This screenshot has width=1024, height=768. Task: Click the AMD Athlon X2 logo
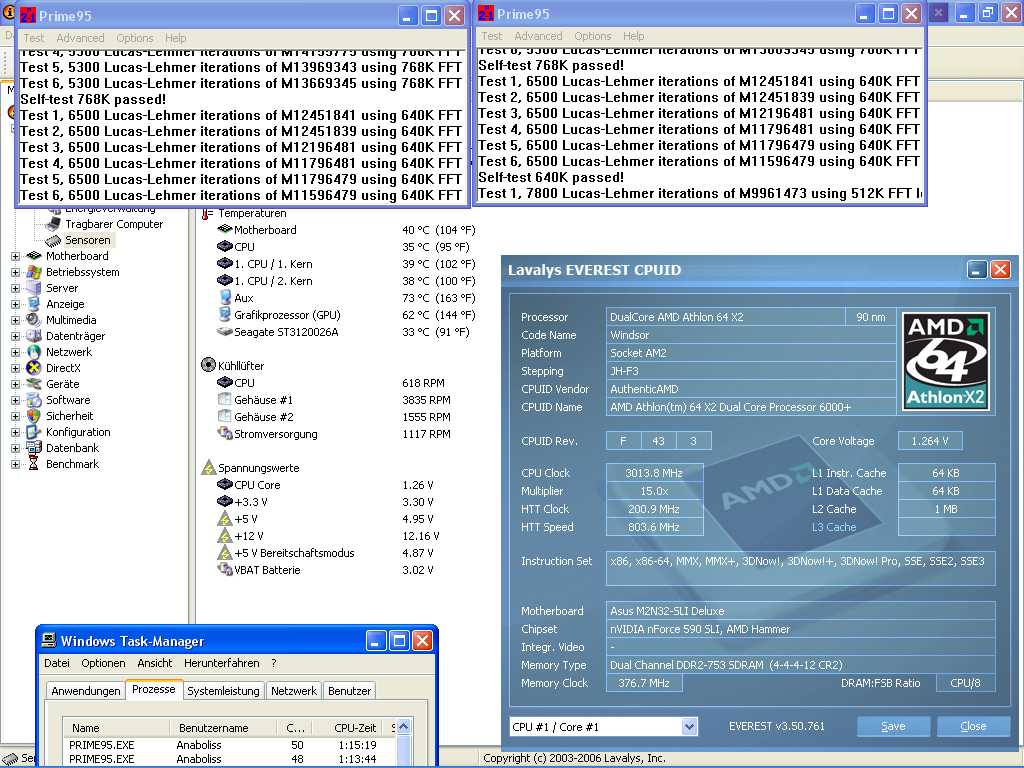coord(946,361)
